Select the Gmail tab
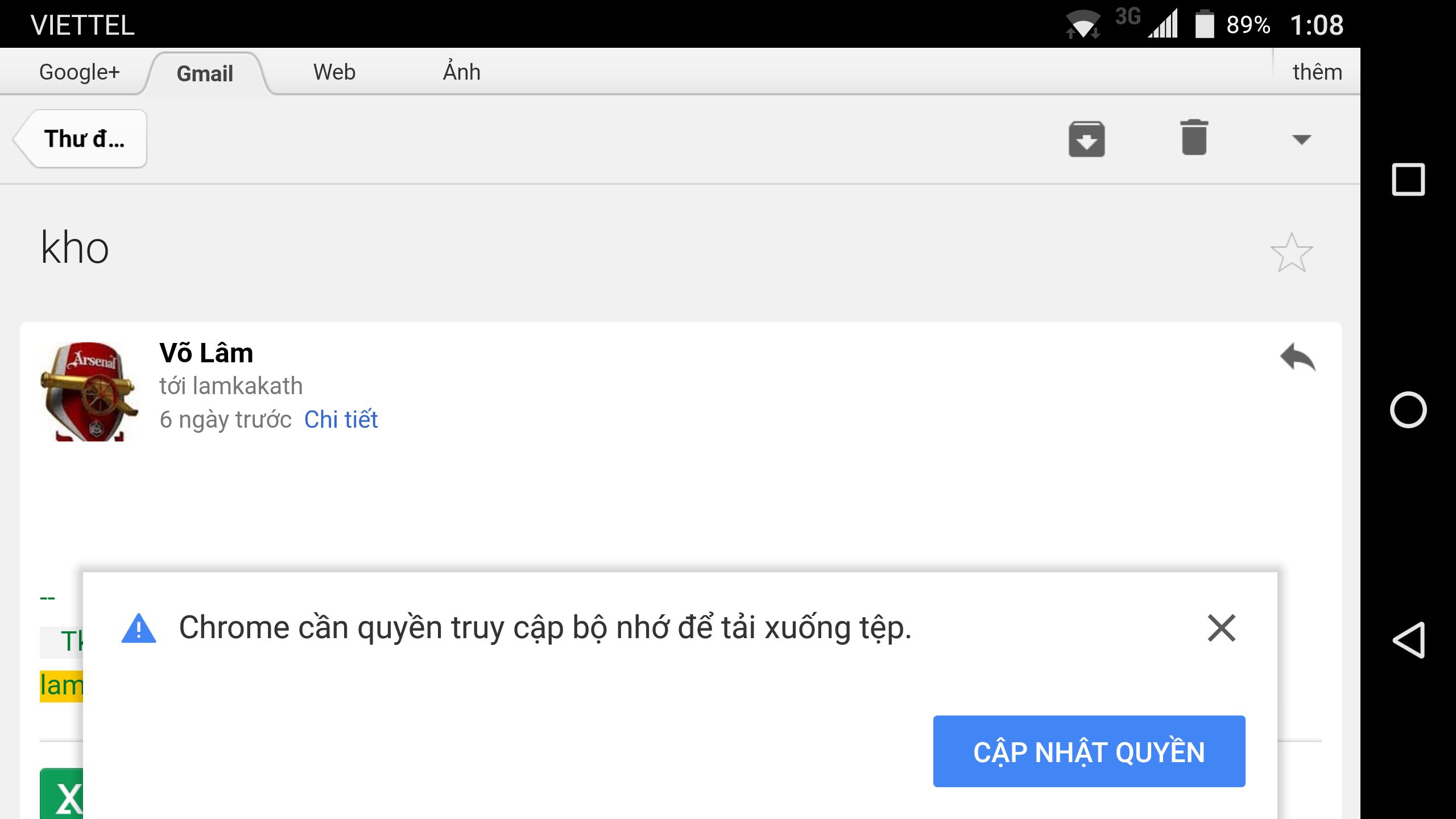Screen dimensions: 1456x819 (x=205, y=73)
